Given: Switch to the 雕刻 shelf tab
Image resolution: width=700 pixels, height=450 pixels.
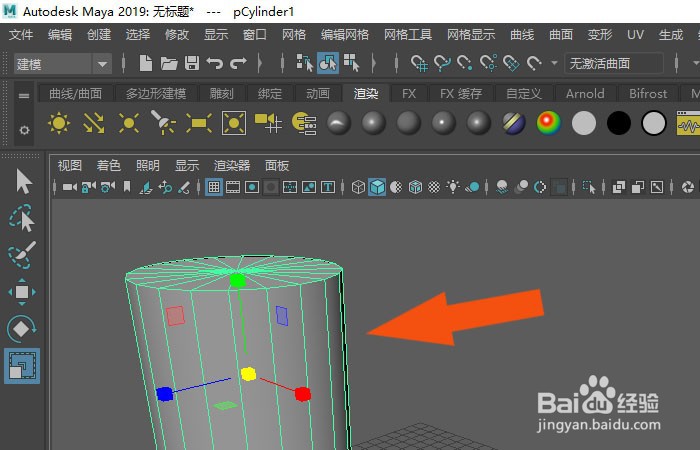Looking at the screenshot, I should pyautogui.click(x=221, y=93).
